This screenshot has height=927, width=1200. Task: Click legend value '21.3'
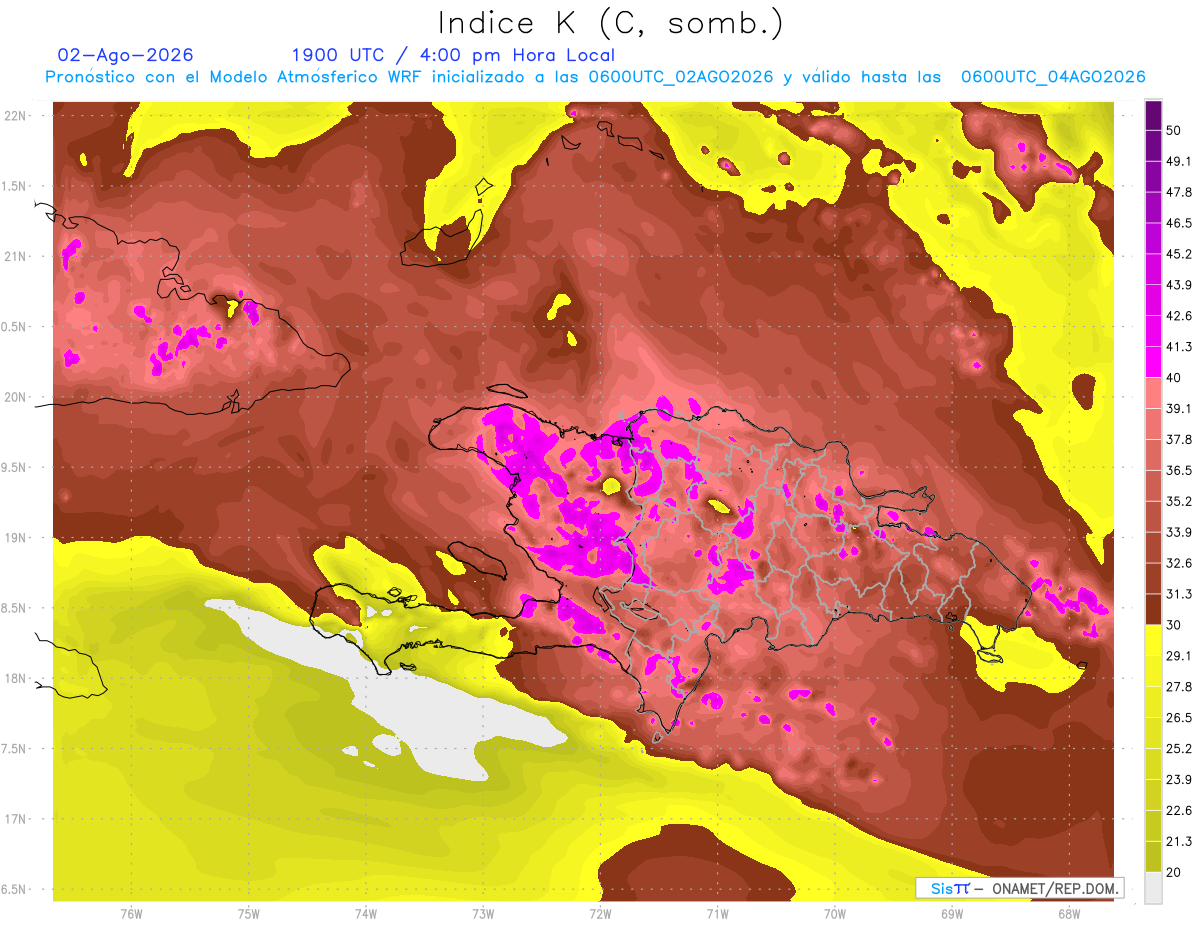pyautogui.click(x=1178, y=841)
